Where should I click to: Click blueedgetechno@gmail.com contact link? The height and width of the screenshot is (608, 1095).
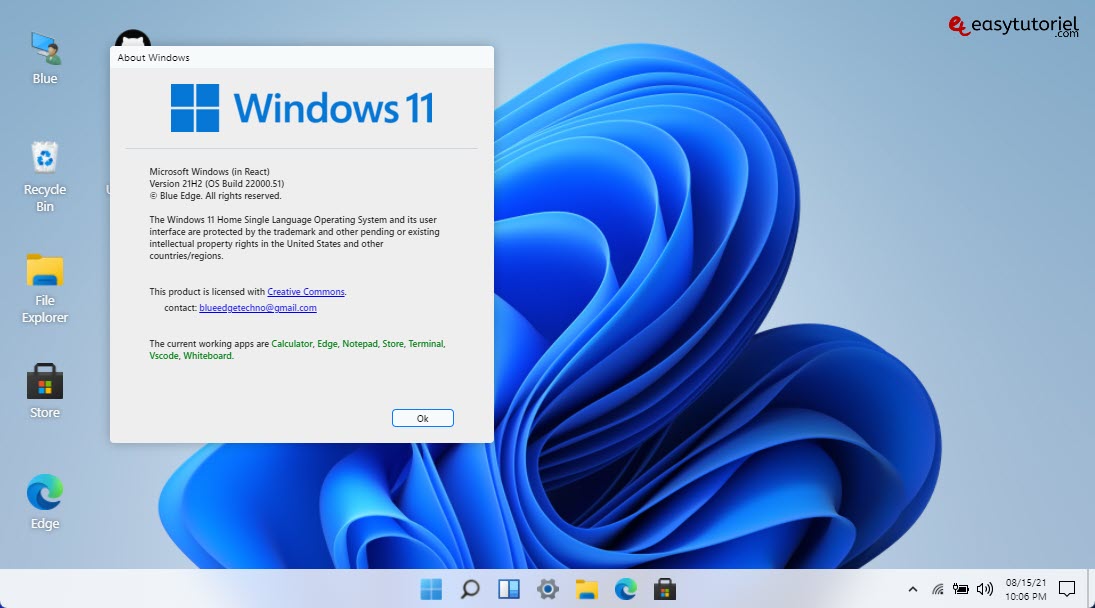pos(258,308)
